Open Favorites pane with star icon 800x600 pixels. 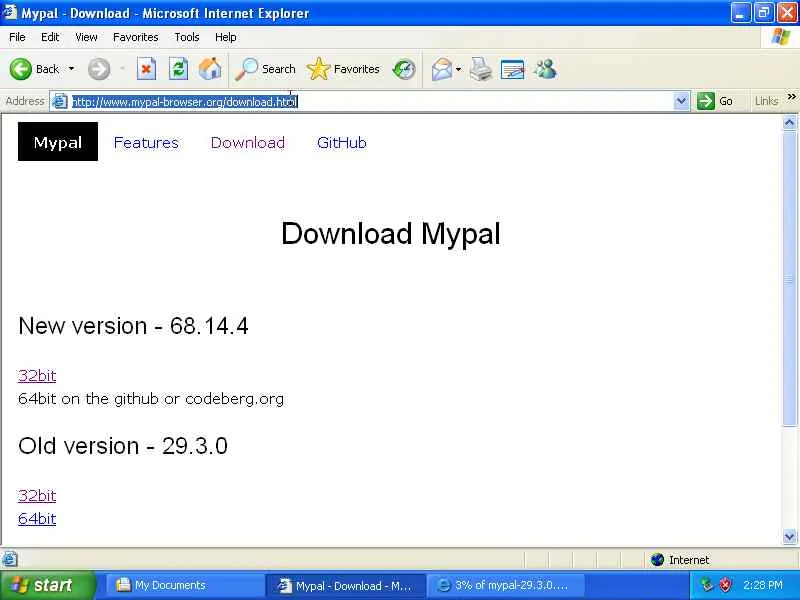point(343,69)
